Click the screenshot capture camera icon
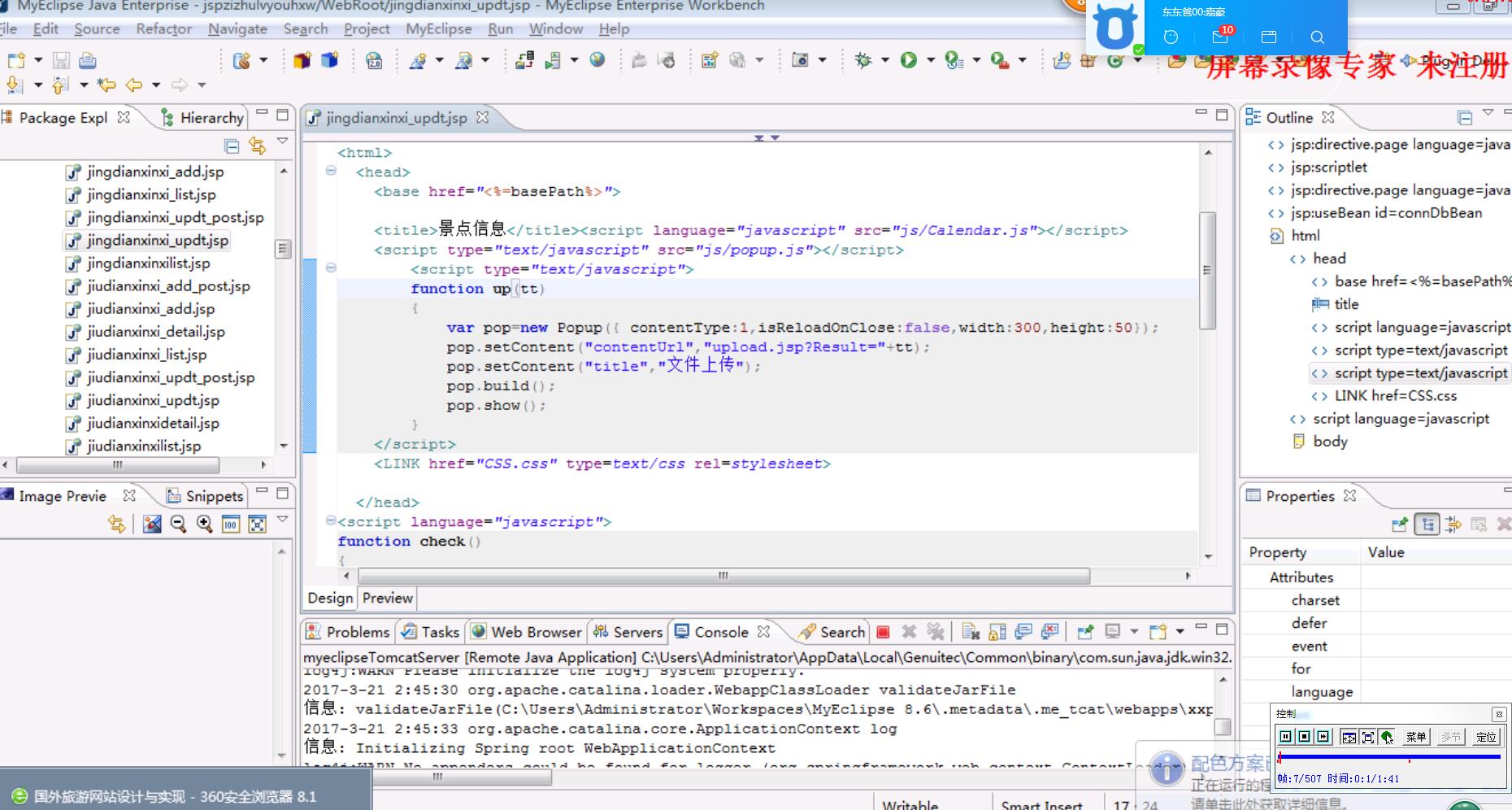1512x810 pixels. click(x=800, y=60)
